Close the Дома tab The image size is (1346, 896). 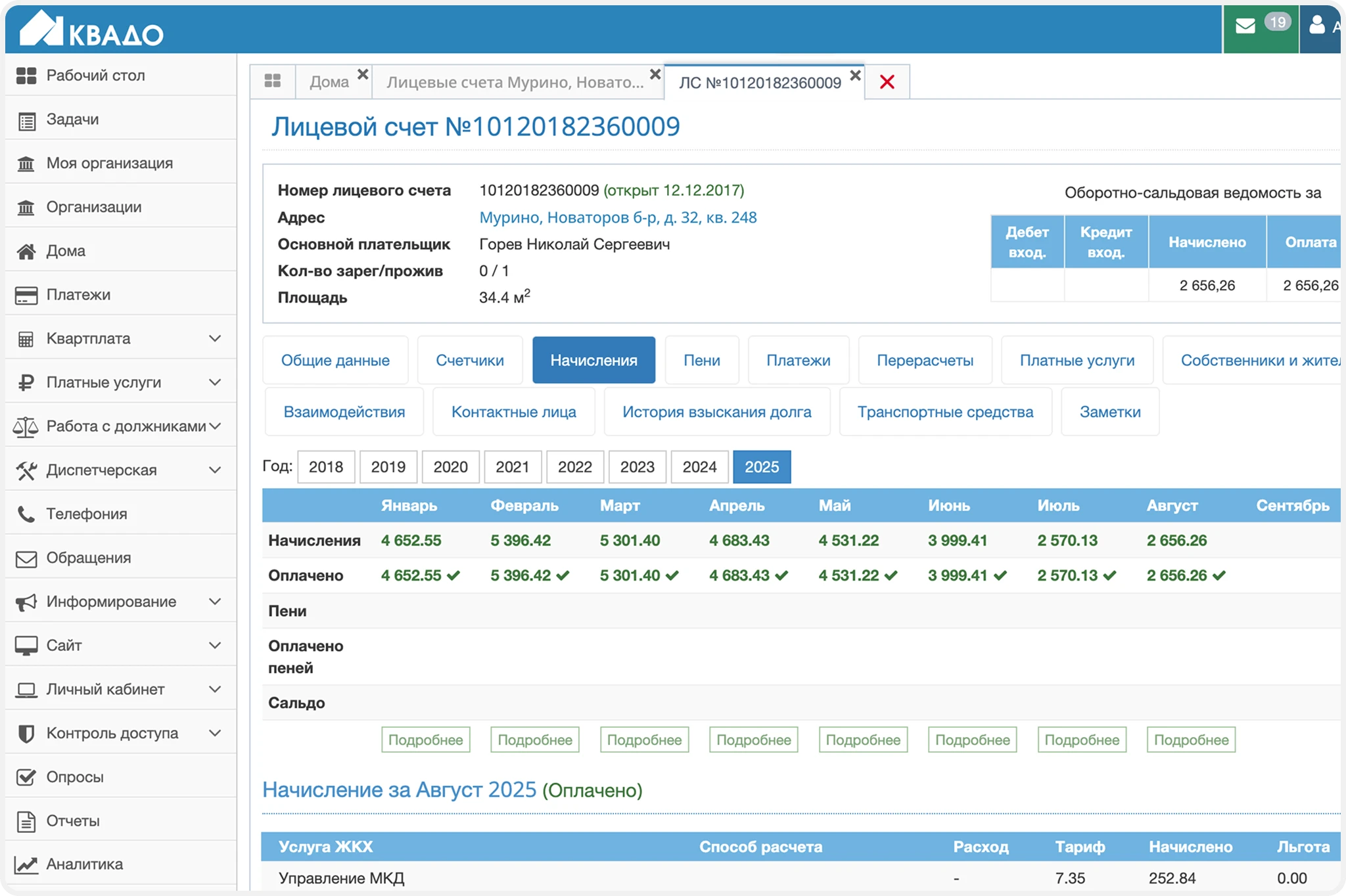363,74
